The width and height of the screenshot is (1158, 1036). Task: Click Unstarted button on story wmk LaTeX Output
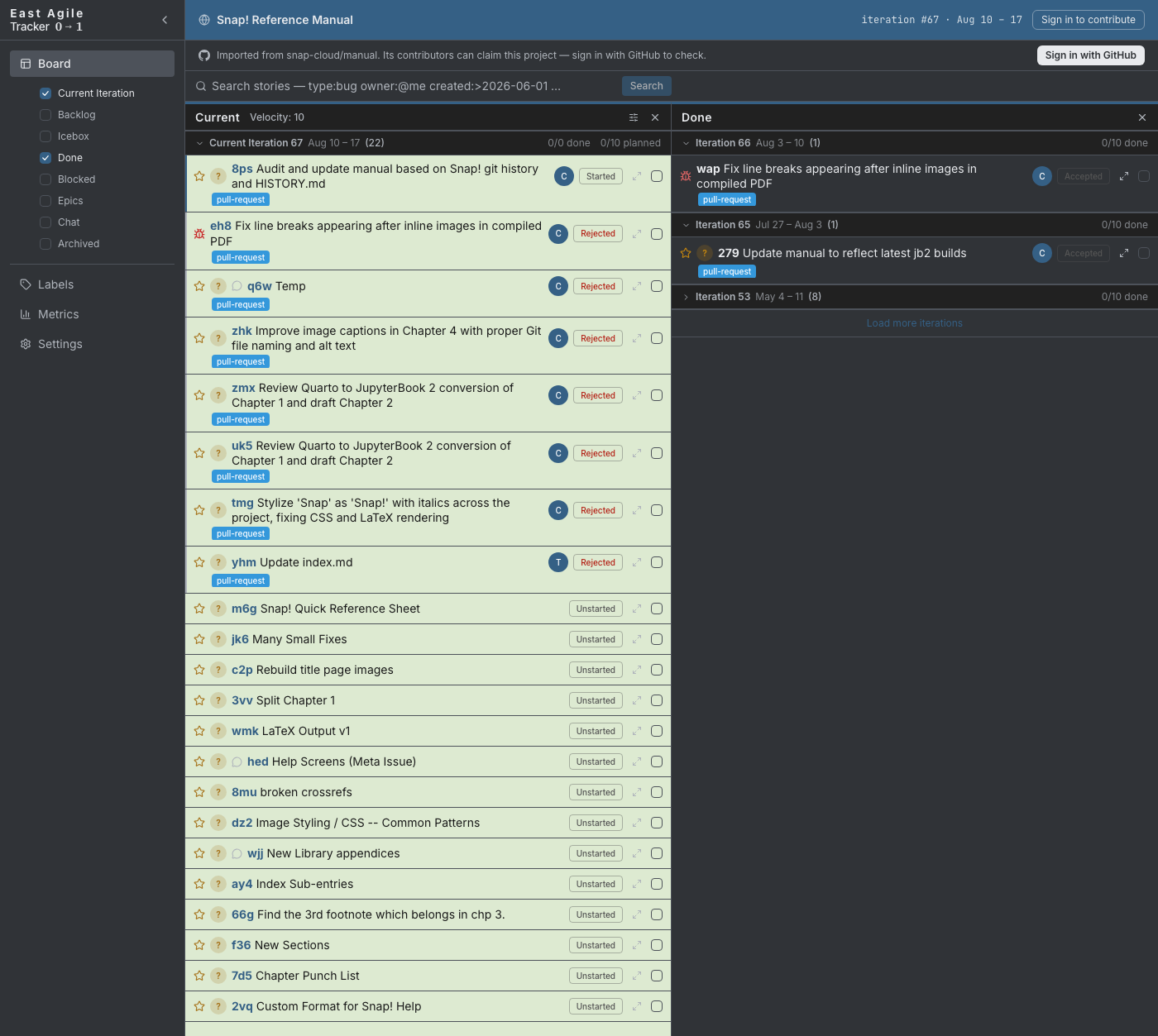(596, 731)
